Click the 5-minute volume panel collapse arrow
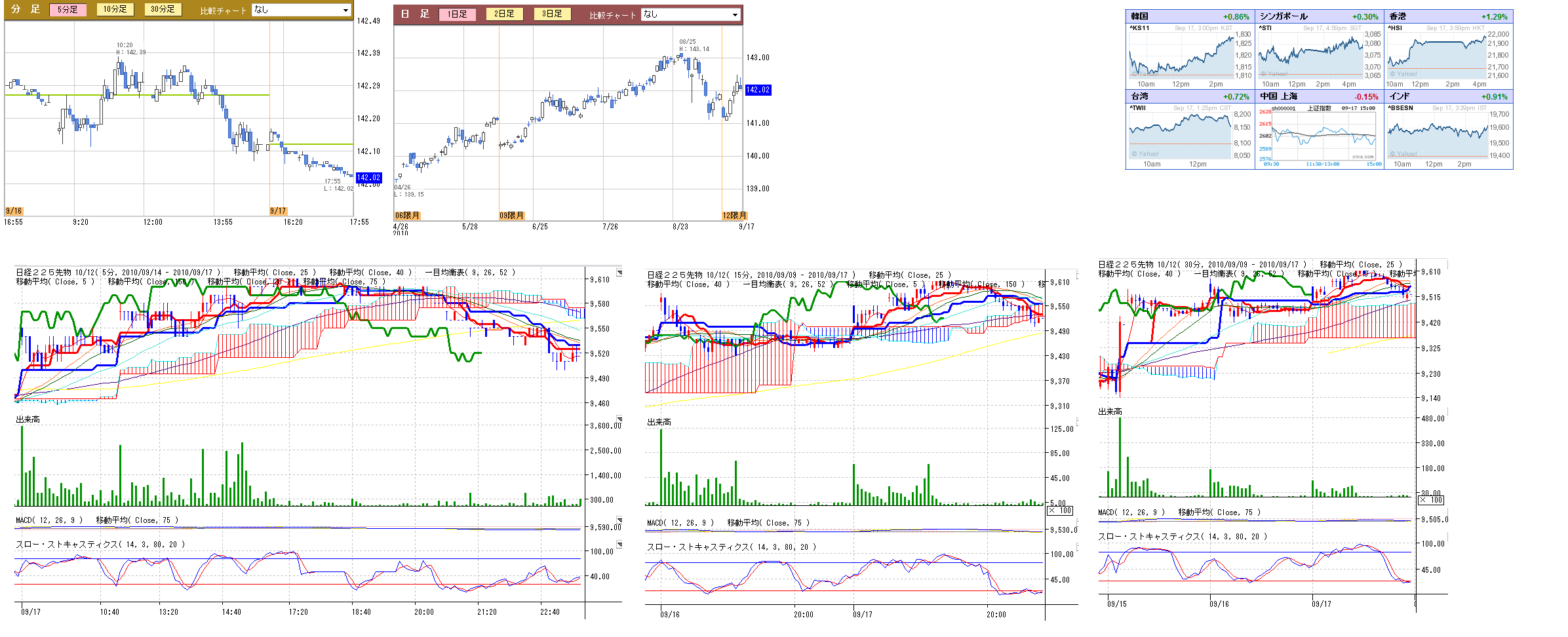This screenshot has width=1568, height=637. point(619,419)
